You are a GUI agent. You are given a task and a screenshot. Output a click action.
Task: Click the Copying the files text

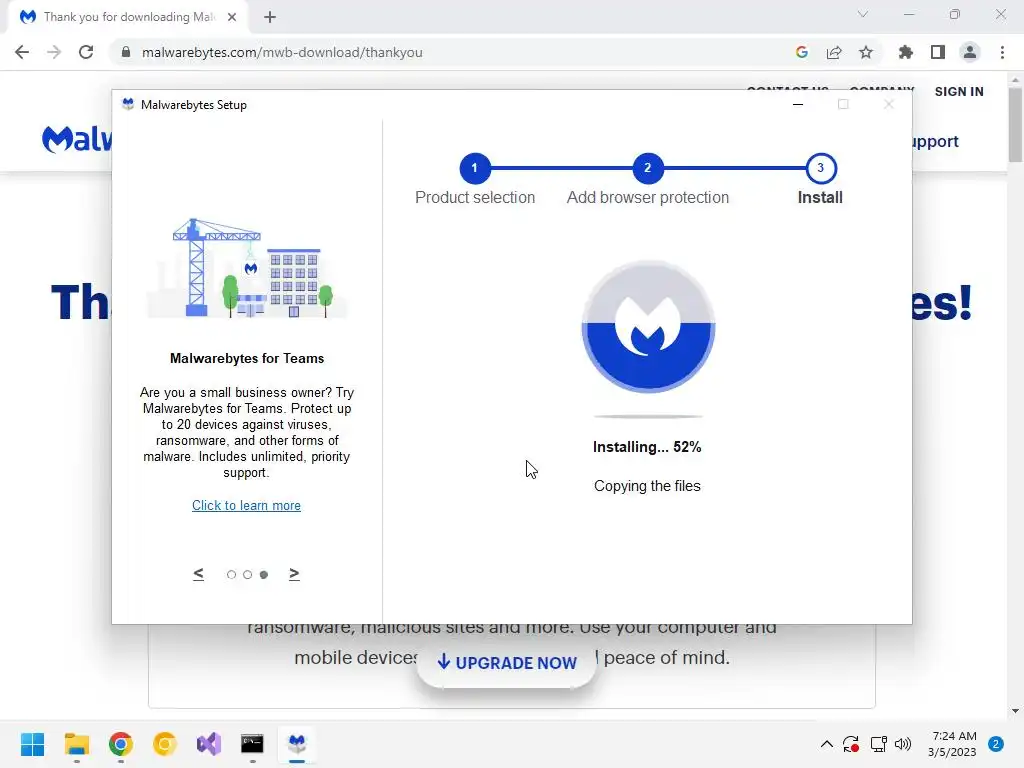[x=647, y=486]
